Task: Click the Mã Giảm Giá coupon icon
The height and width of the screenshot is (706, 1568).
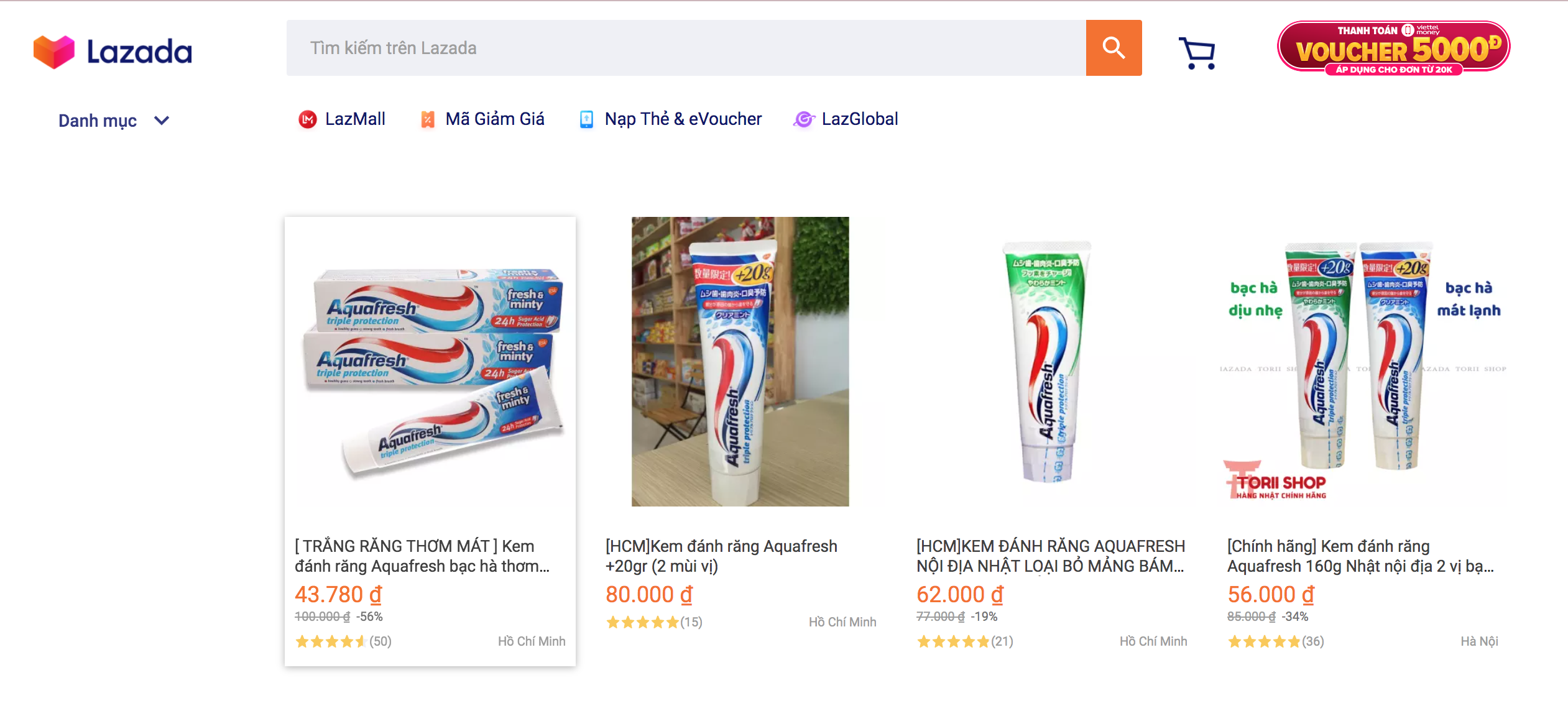Action: point(428,119)
